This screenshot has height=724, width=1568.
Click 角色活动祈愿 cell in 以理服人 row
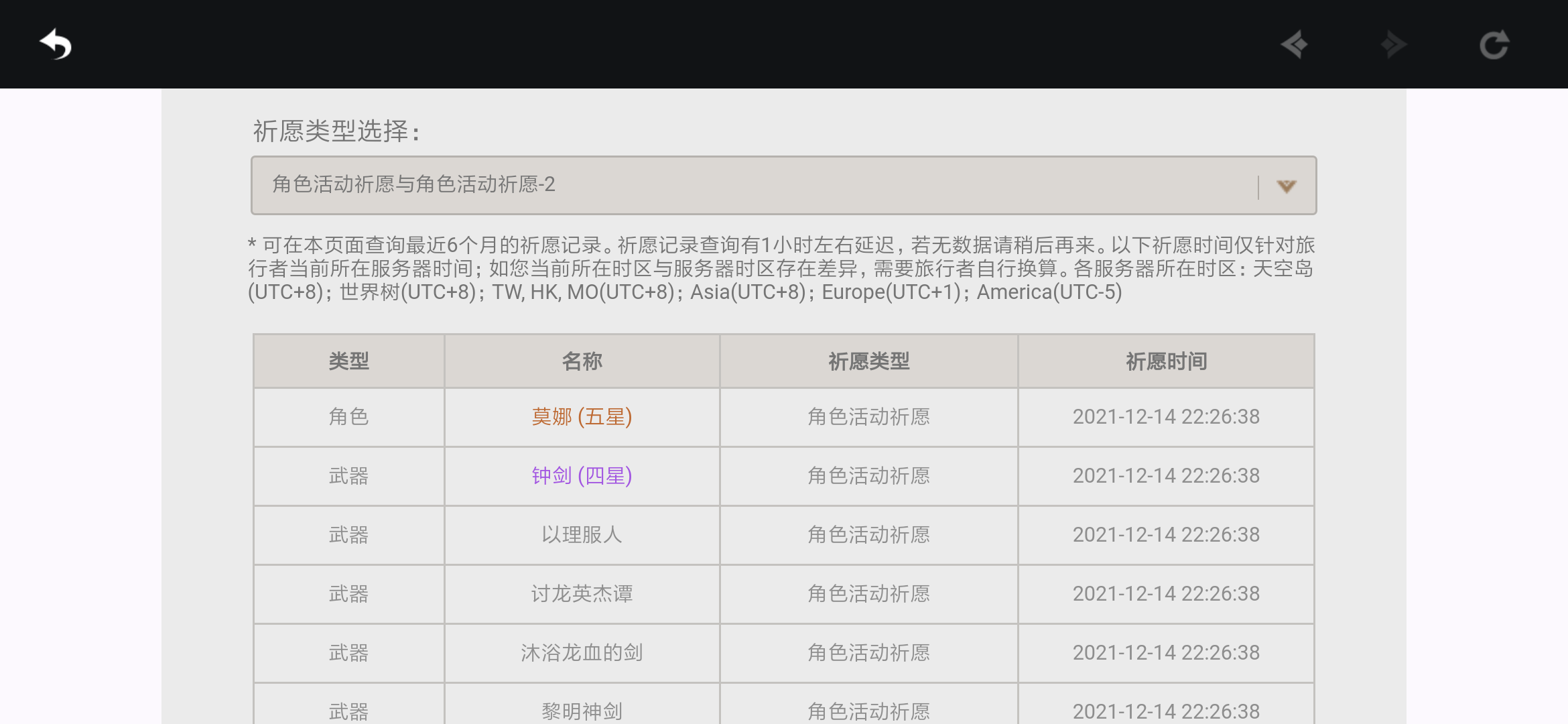[x=868, y=535]
